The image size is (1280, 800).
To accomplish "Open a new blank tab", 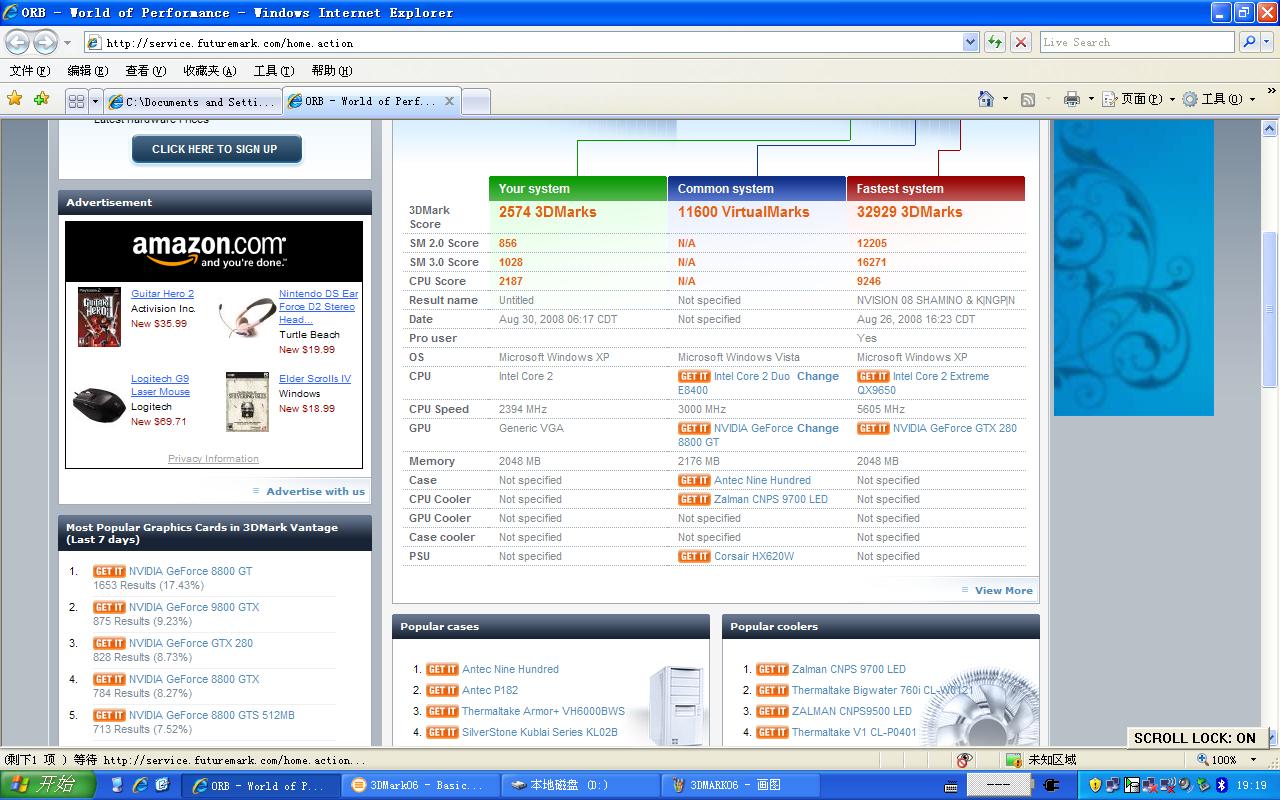I will pyautogui.click(x=476, y=101).
